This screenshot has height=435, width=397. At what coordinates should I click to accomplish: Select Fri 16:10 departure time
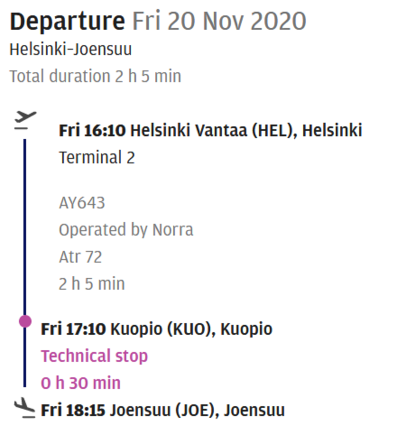92,130
